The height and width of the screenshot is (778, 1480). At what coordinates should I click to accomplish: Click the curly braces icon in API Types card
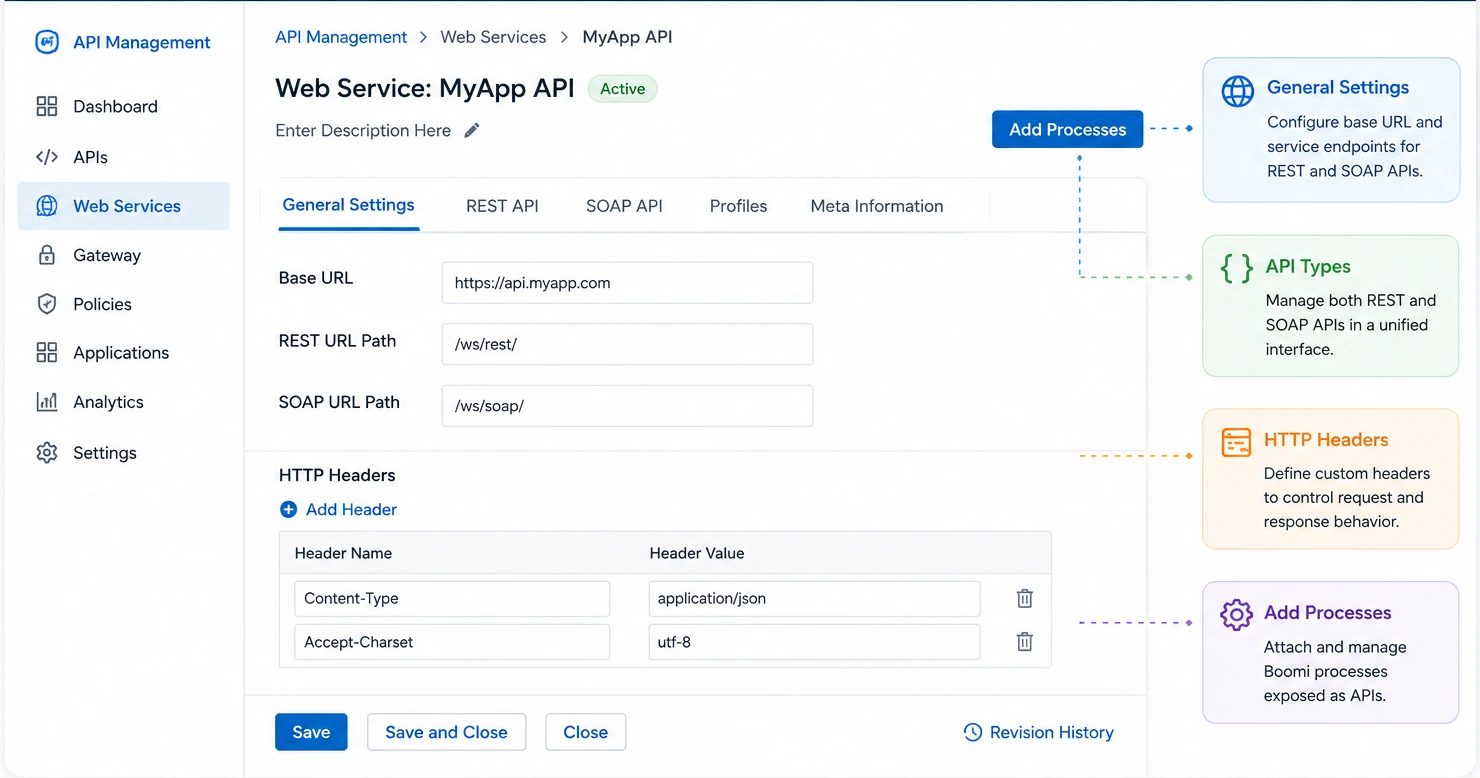point(1237,268)
